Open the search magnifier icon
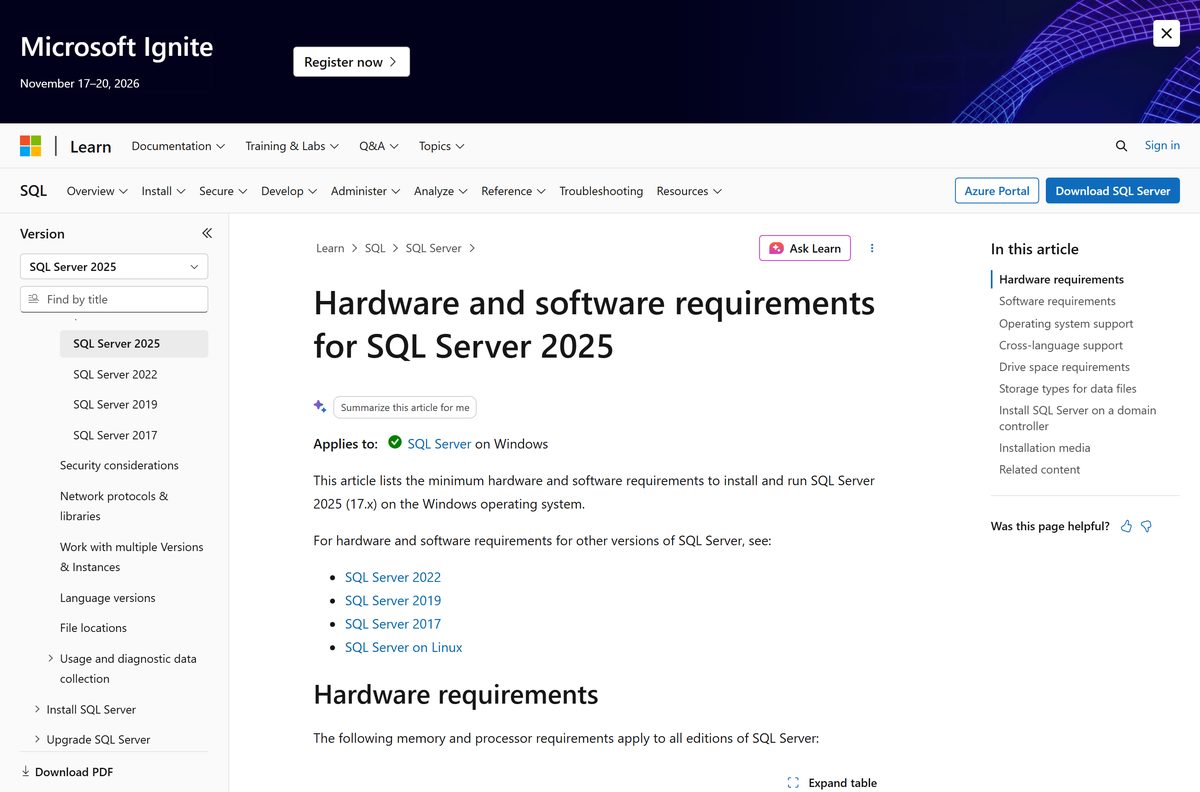 [x=1121, y=146]
